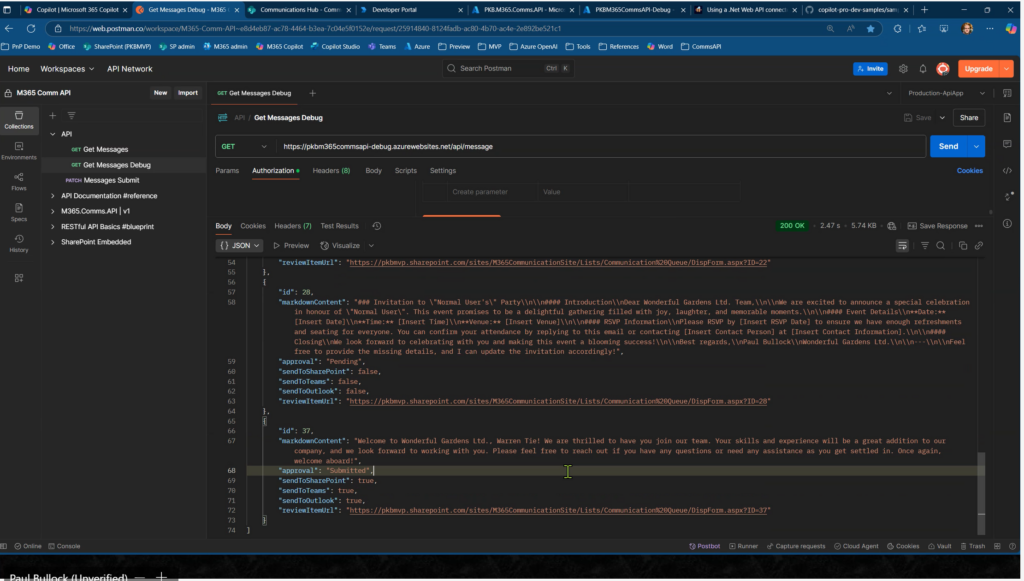Reload the browser page

31,29
